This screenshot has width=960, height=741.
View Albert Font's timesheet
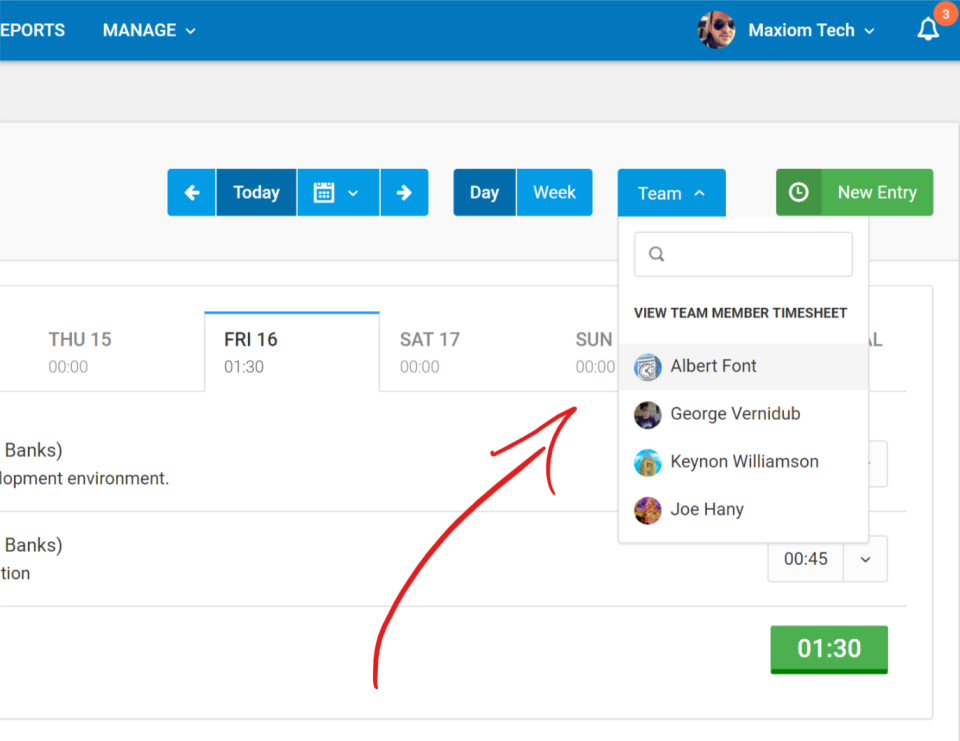743,366
